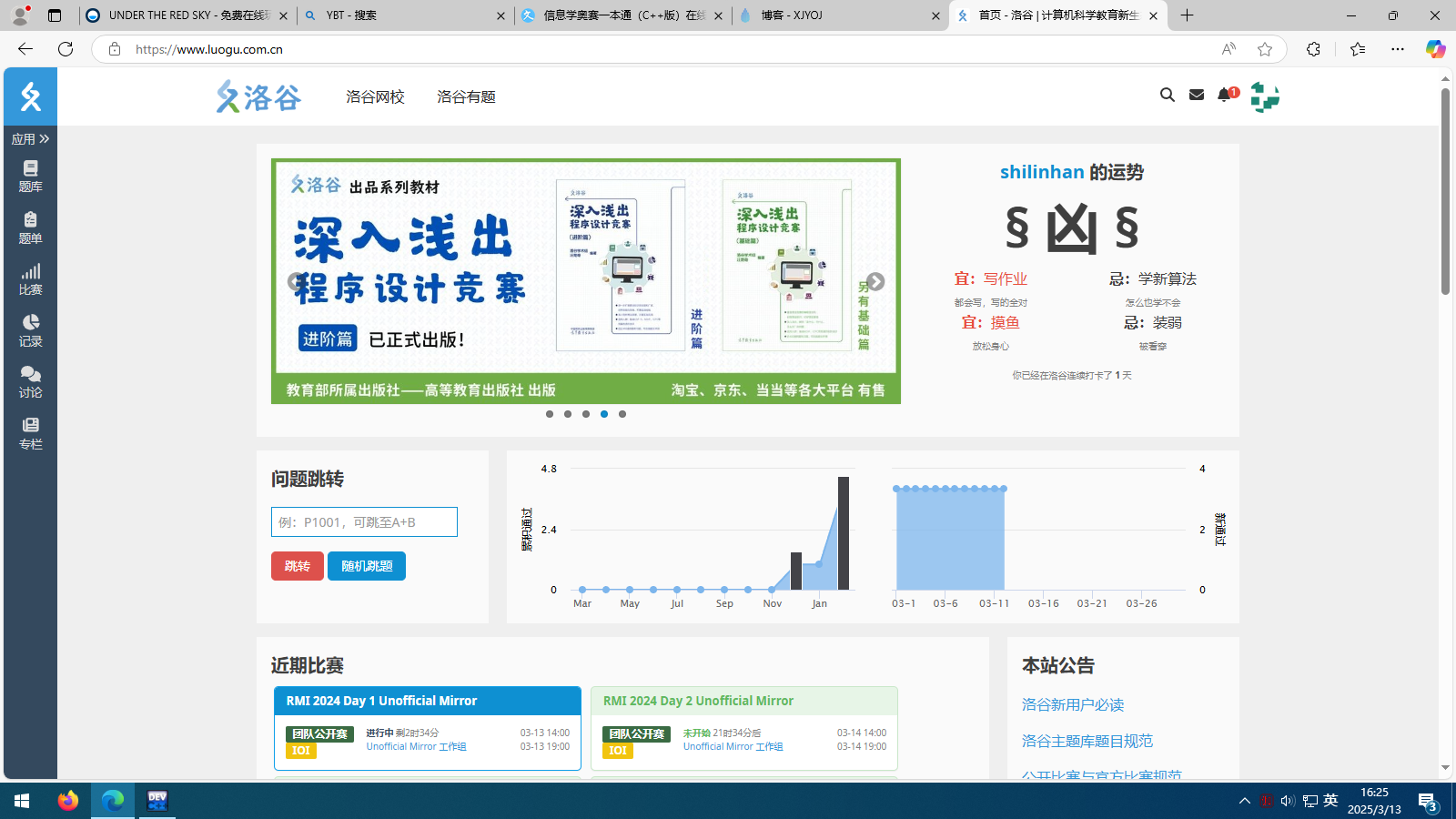Open Copilot icon in browser toolbar
The width and height of the screenshot is (1456, 819).
point(1435,49)
